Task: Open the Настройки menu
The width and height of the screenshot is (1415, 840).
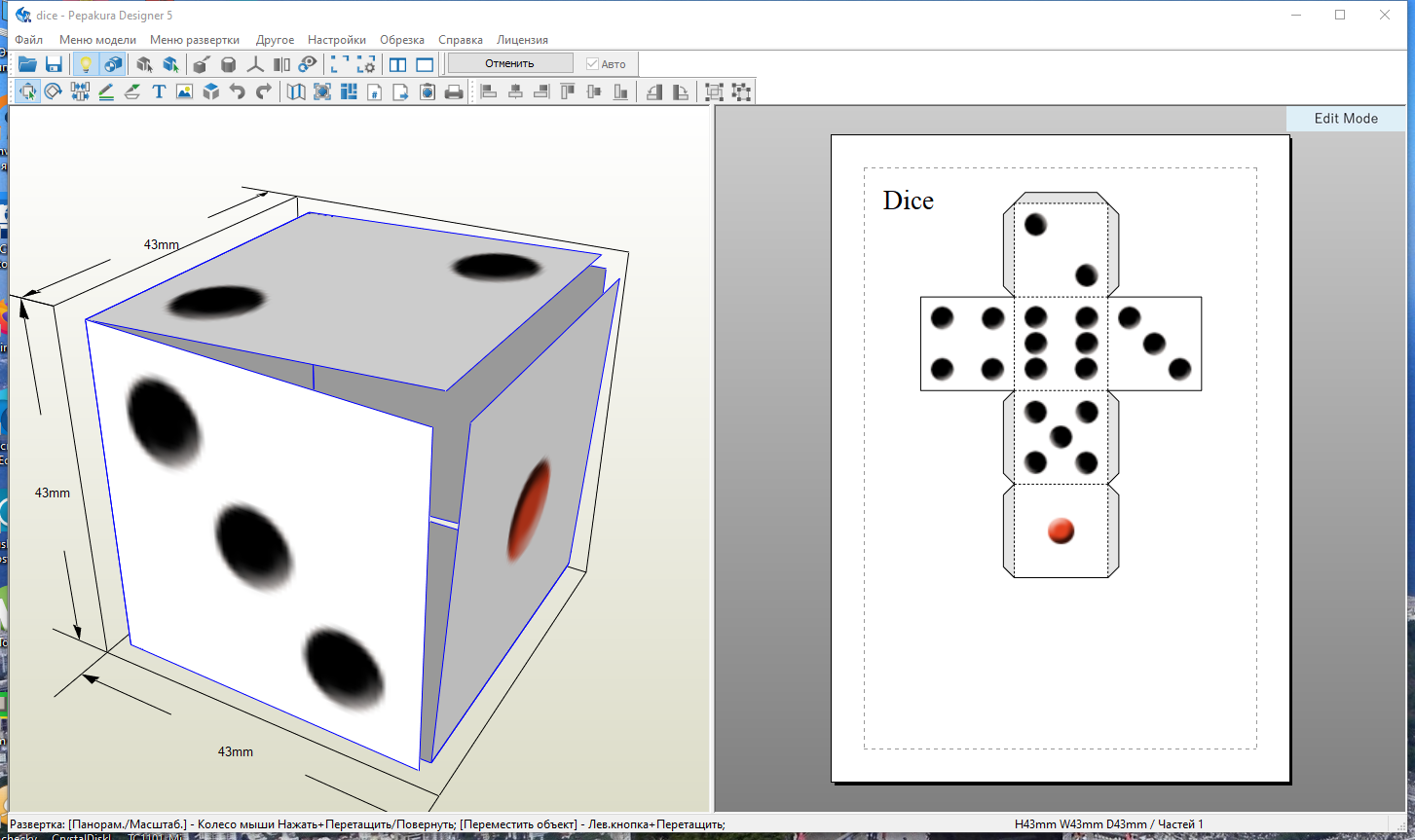Action: coord(337,40)
